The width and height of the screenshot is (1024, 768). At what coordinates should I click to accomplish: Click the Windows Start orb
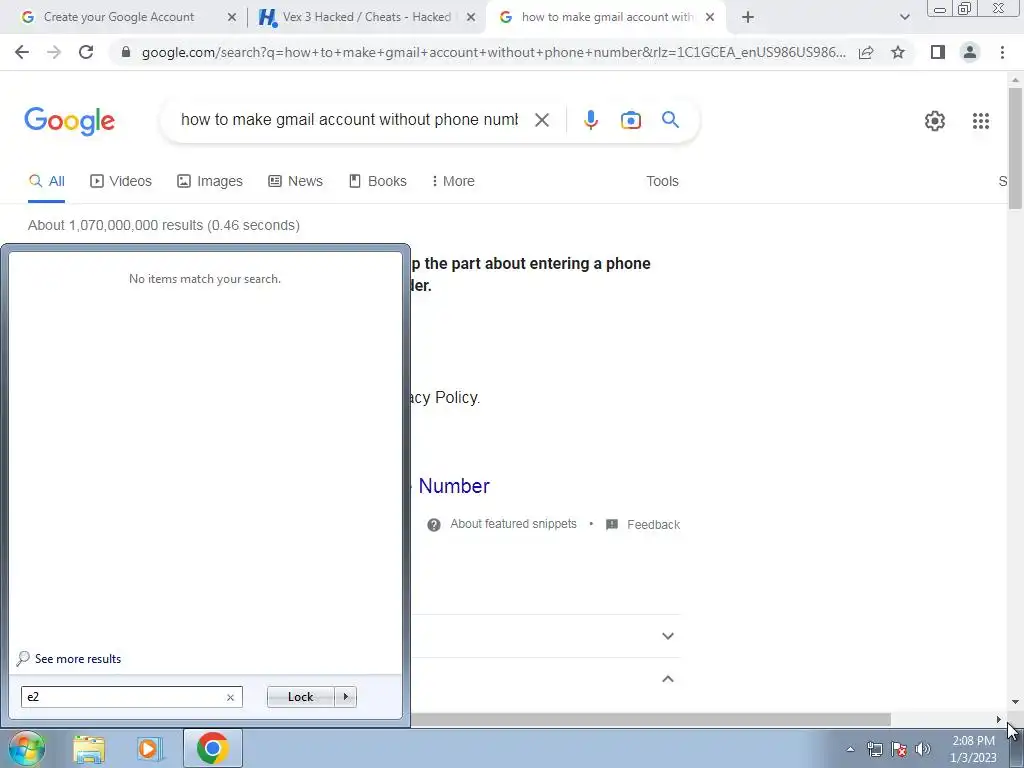coord(27,748)
